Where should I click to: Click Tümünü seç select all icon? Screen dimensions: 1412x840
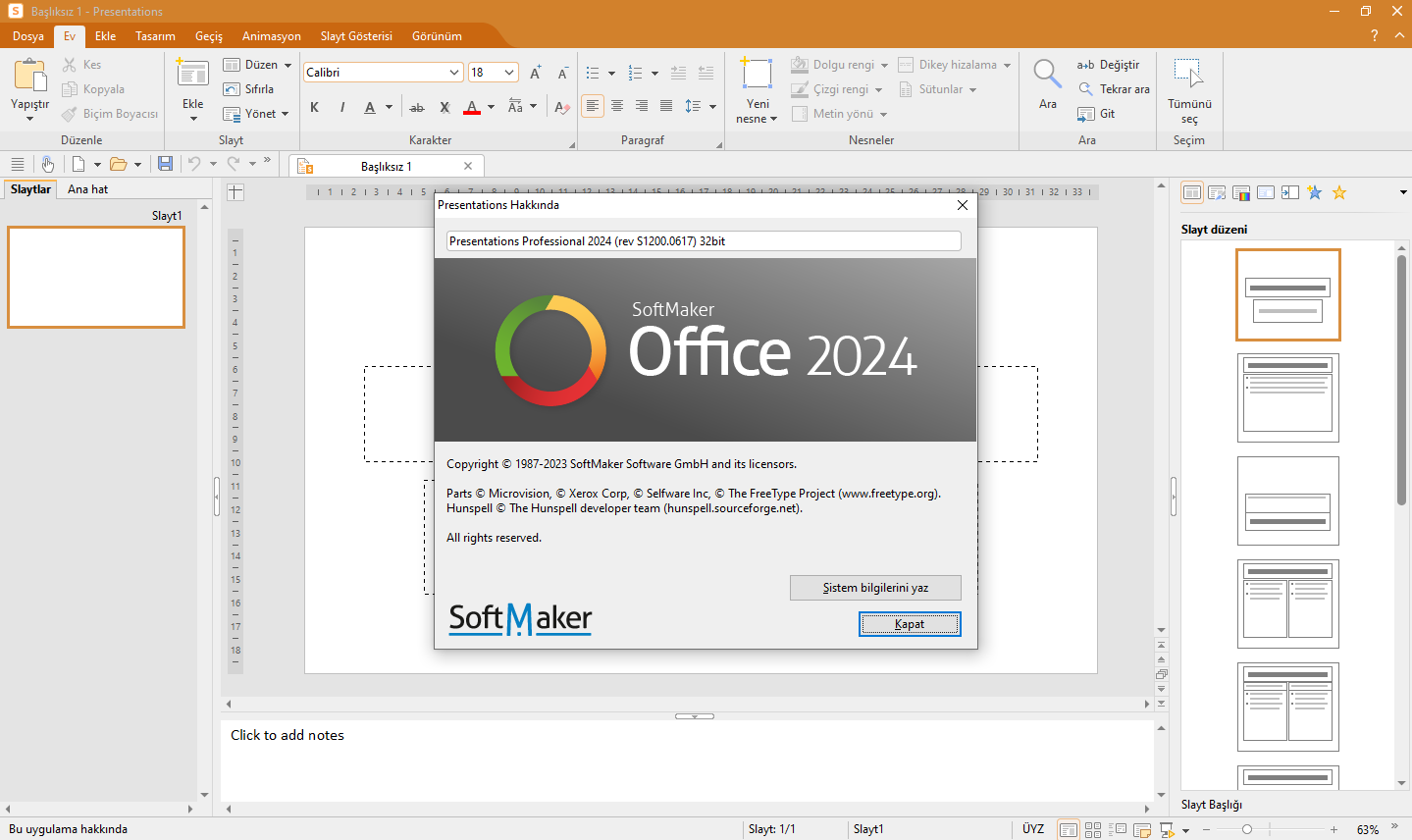click(1188, 75)
